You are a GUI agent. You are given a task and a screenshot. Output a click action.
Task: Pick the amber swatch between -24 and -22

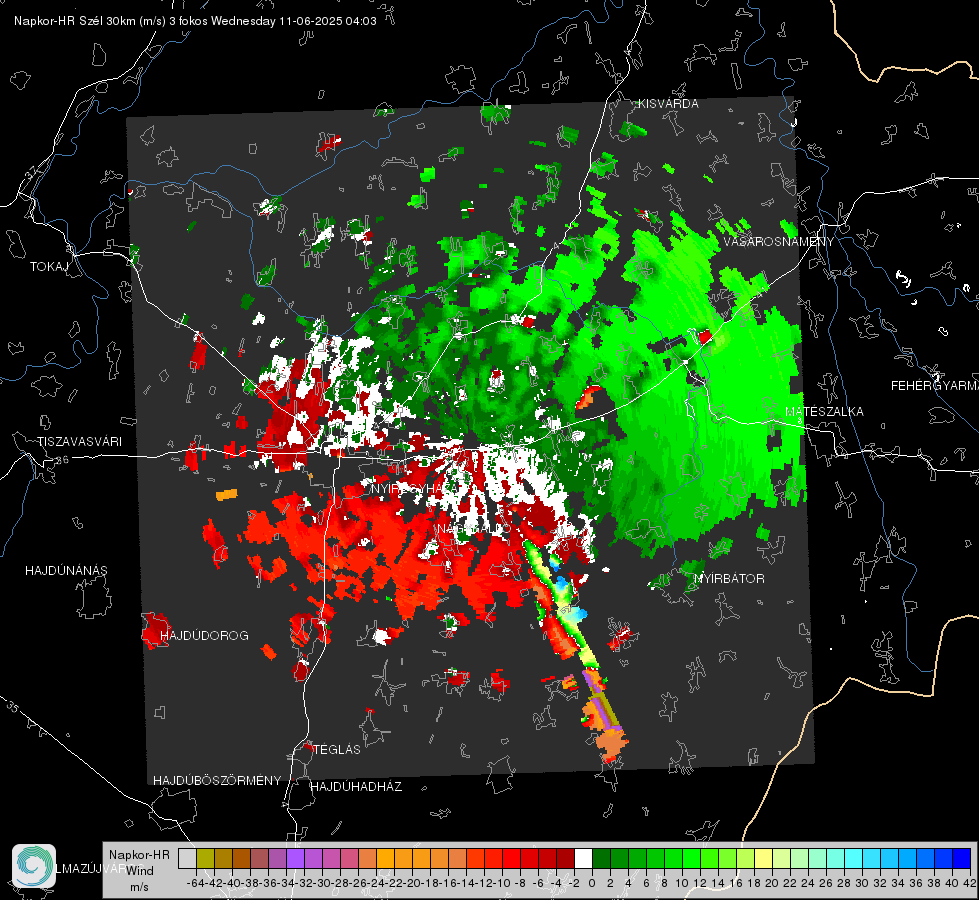386,858
